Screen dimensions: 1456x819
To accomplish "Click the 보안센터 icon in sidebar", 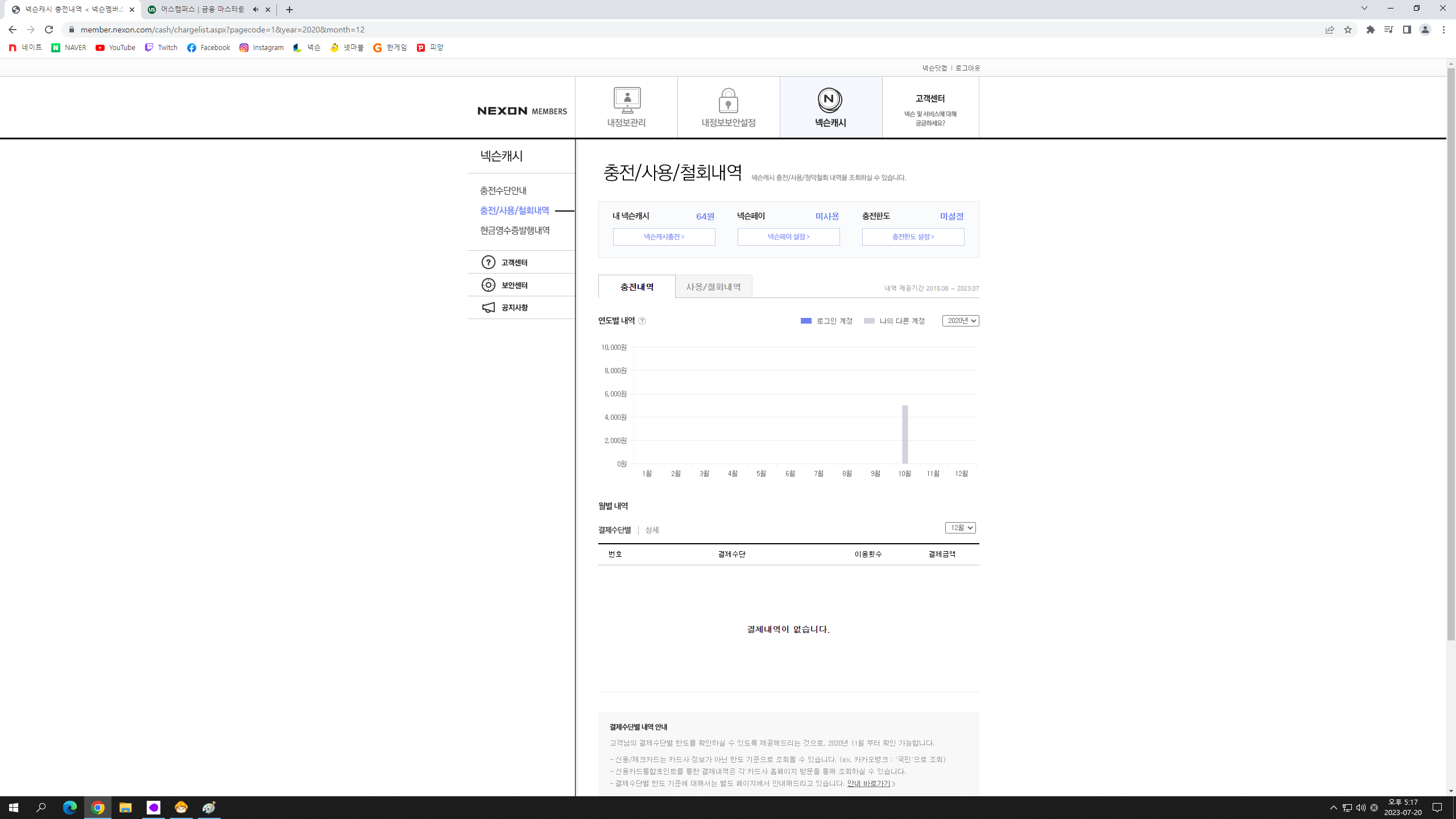I will coord(488,284).
